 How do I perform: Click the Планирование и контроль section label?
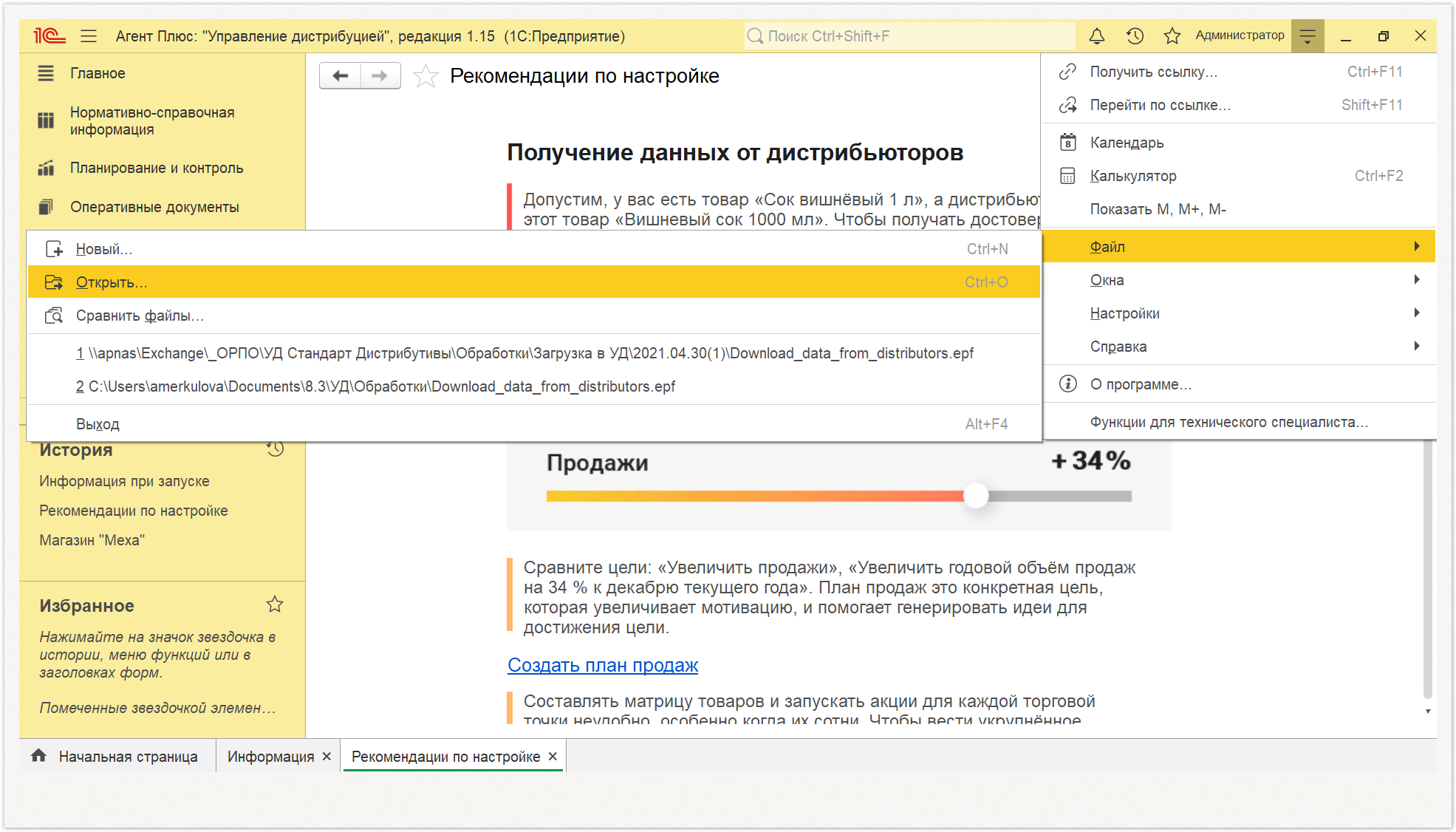tap(157, 168)
